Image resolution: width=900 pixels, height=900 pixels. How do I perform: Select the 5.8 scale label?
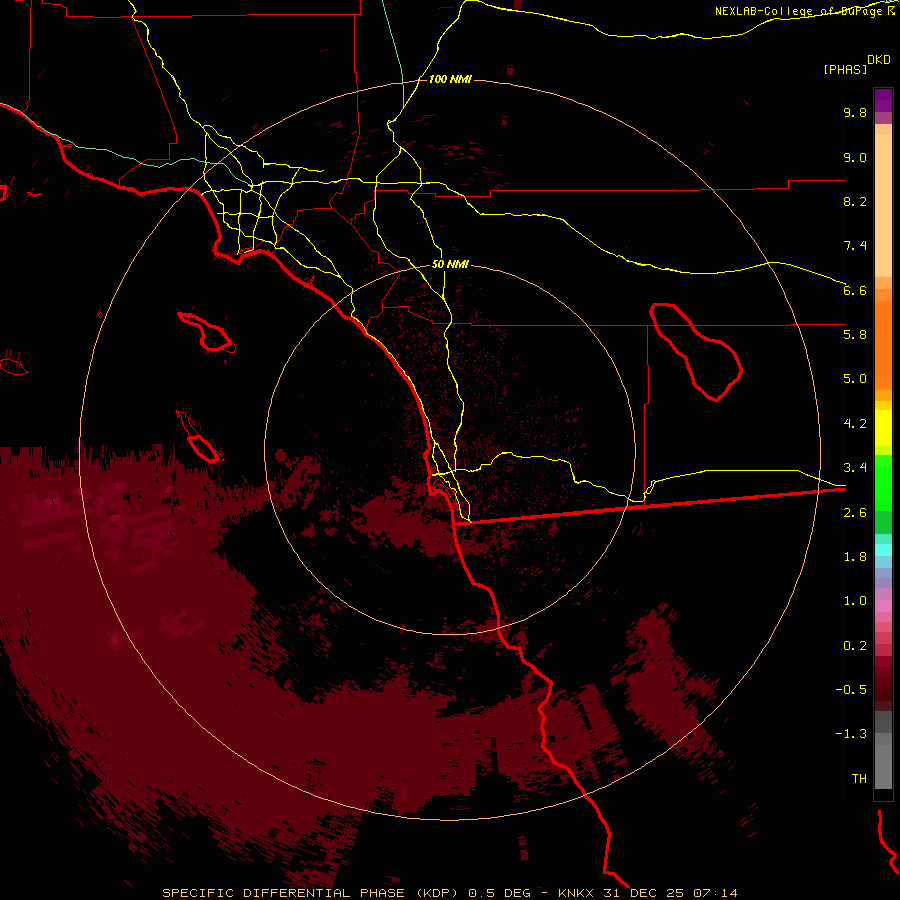pos(855,335)
